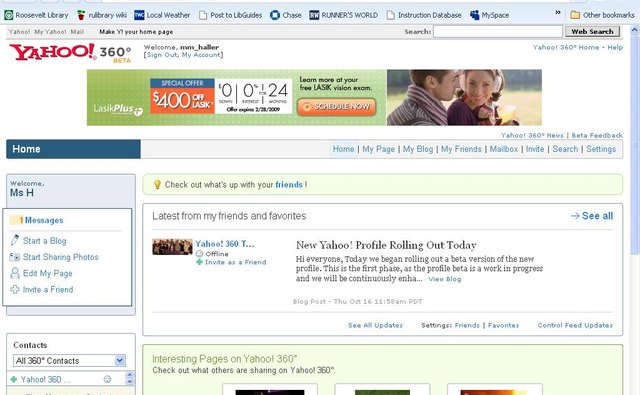This screenshot has width=640, height=395.
Task: Click the green plus beside Yahoo! 360 contact
Action: pos(14,379)
